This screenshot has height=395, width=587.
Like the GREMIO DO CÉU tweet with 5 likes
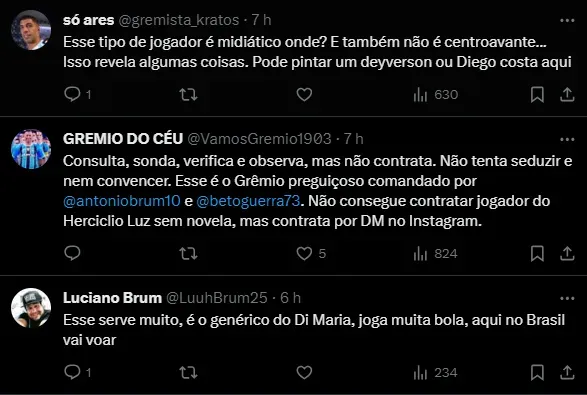[311, 253]
